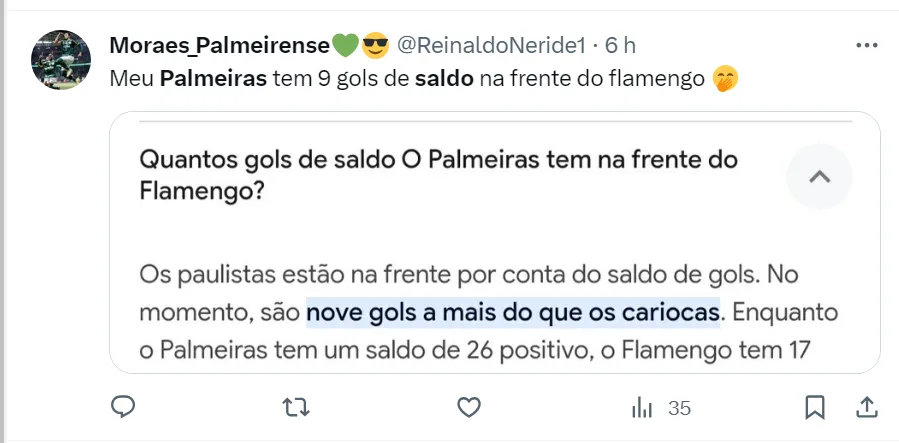This screenshot has height=443, width=899.
Task: Open Moraes_Palmeirense profile picture
Action: (x=61, y=60)
